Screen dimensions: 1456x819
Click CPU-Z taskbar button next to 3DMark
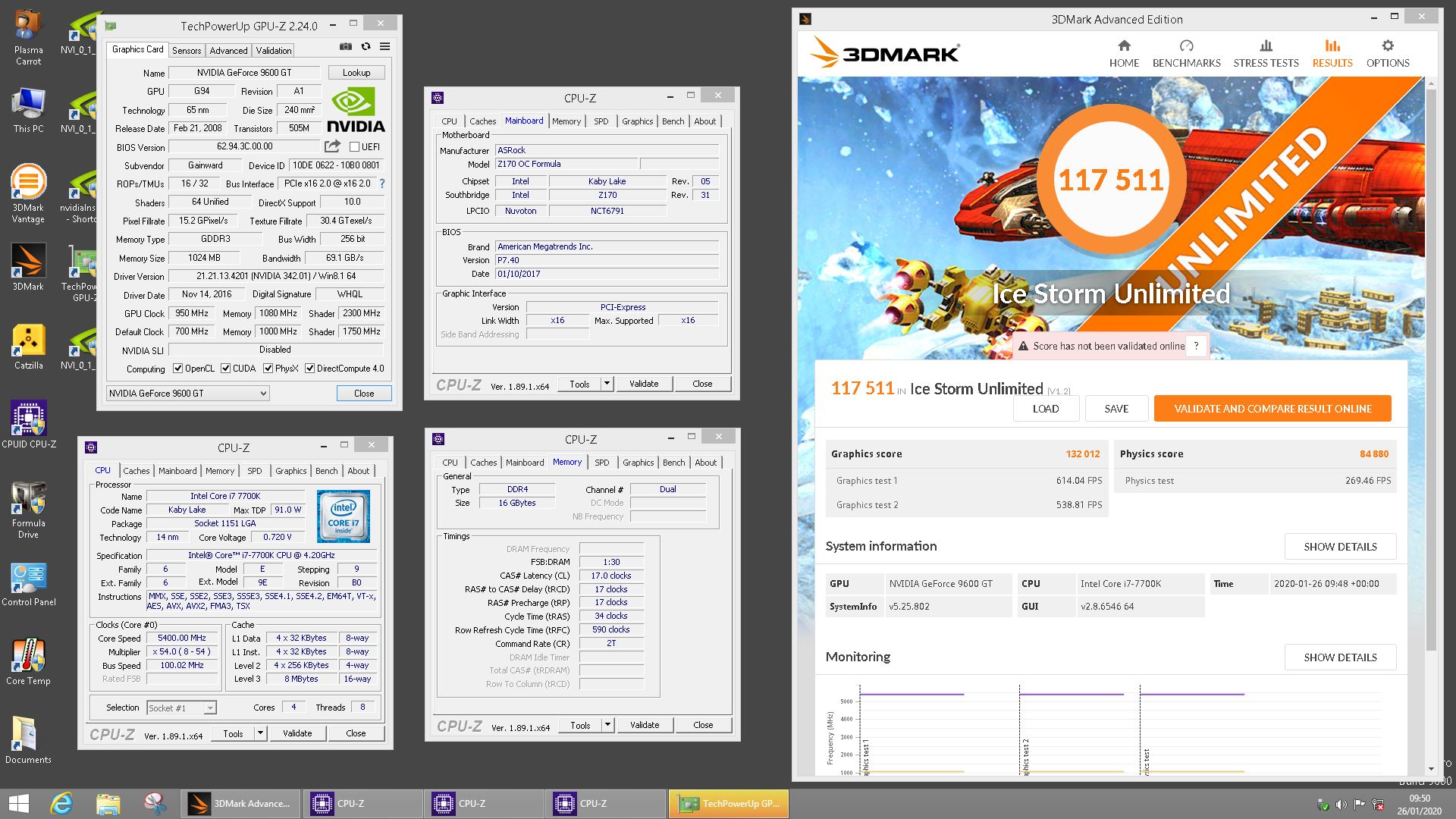[362, 804]
